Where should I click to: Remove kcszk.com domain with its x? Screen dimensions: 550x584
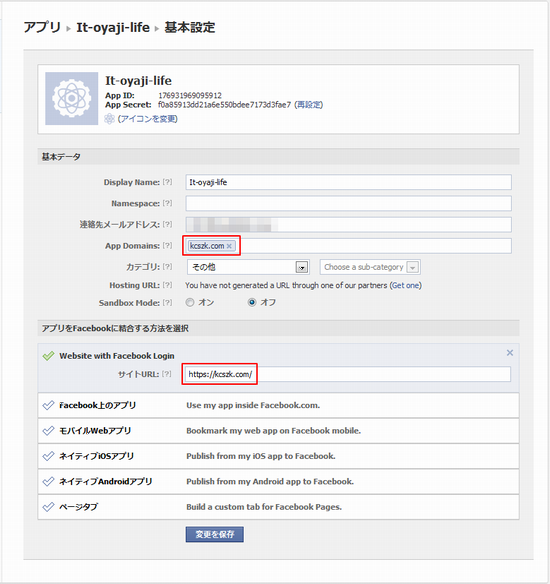point(229,246)
